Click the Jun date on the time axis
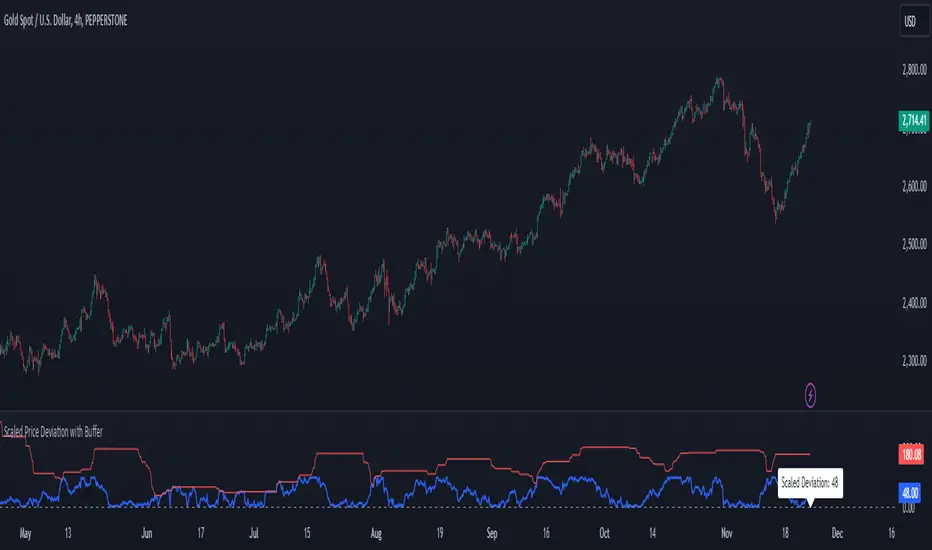The image size is (932, 550). click(147, 533)
